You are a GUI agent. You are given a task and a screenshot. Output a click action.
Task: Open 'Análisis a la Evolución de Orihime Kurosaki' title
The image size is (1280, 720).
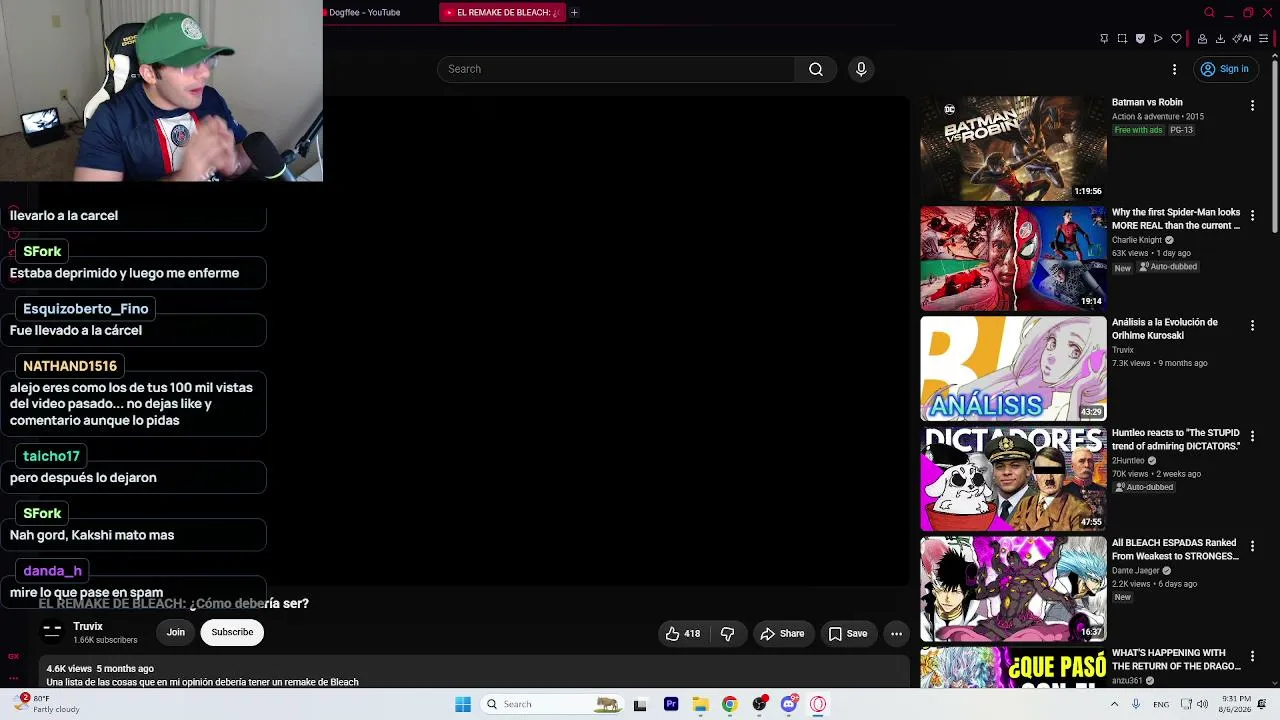pos(1165,329)
